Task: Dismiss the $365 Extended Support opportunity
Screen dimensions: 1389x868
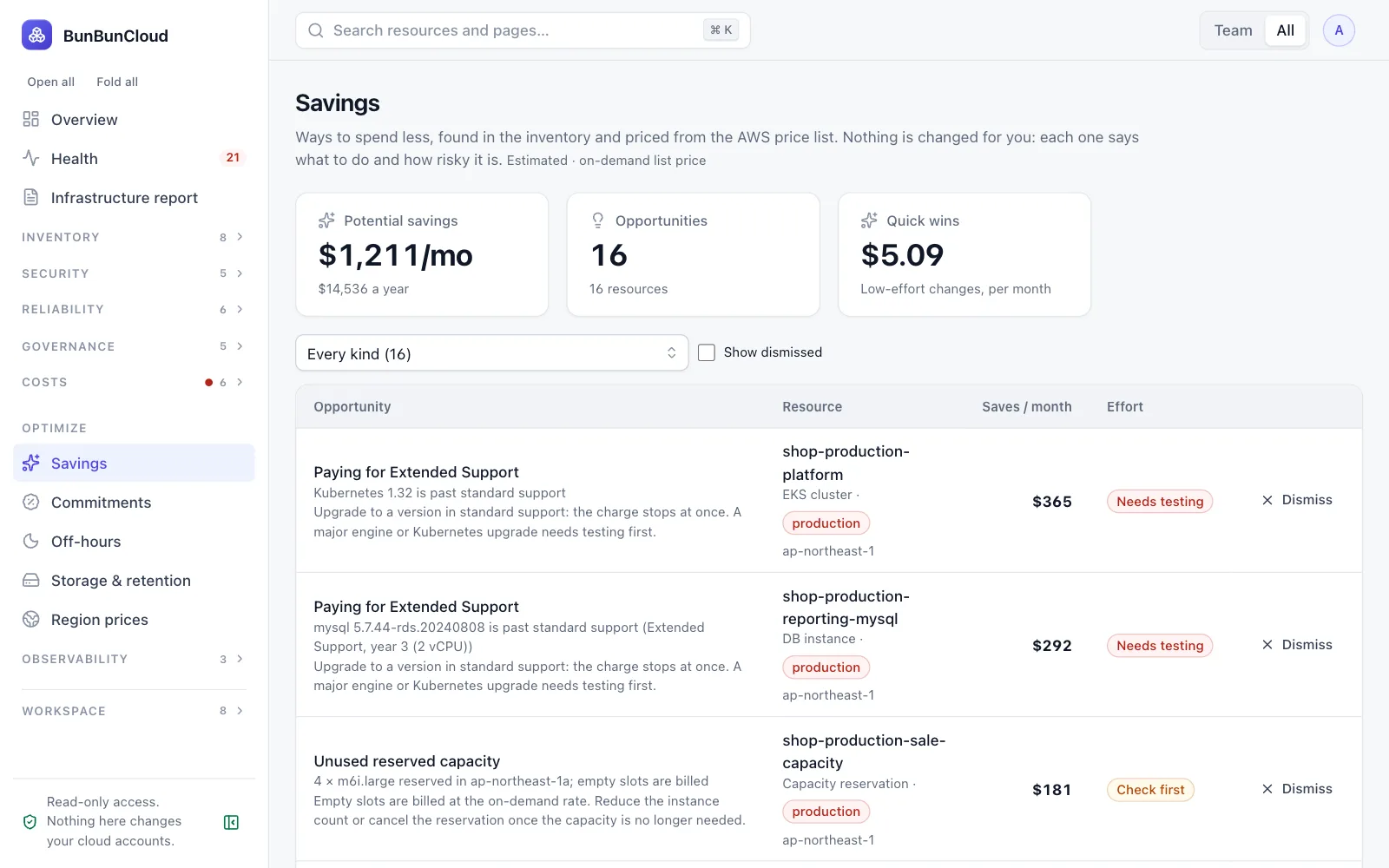Action: [1297, 500]
